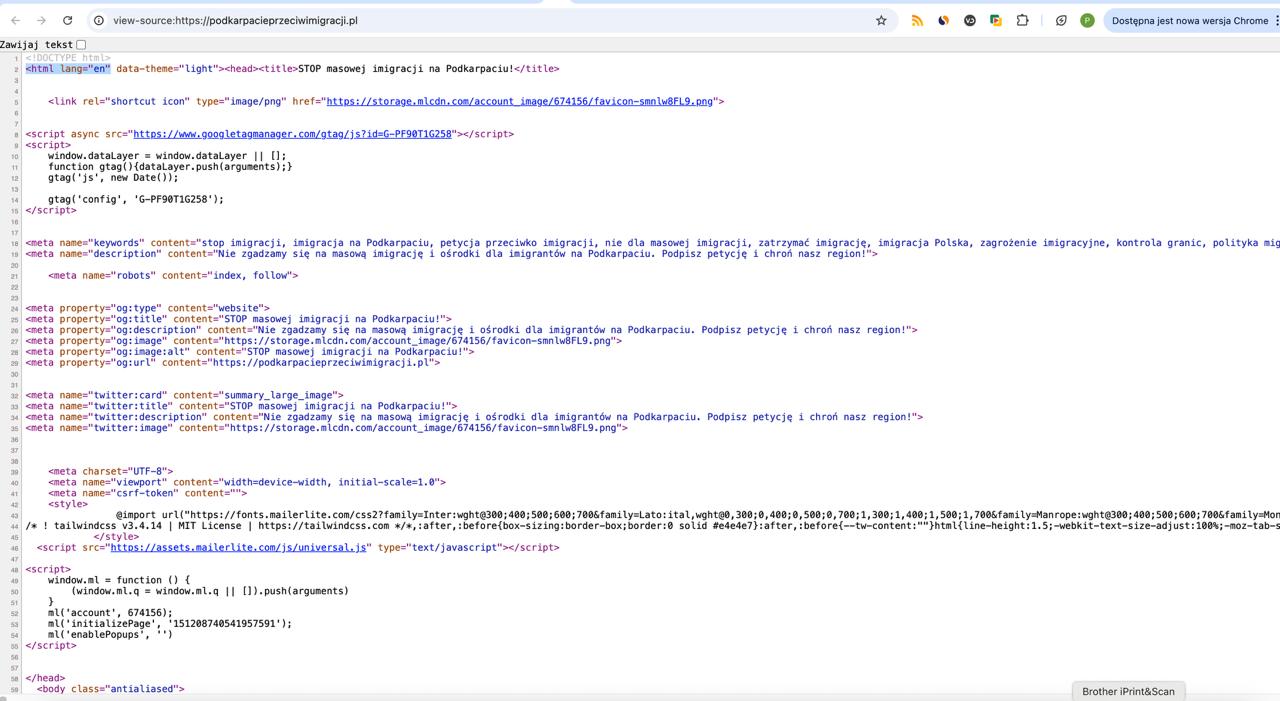Click the ml('enablePopups', '') line
This screenshot has width=1280, height=701.
(110, 634)
